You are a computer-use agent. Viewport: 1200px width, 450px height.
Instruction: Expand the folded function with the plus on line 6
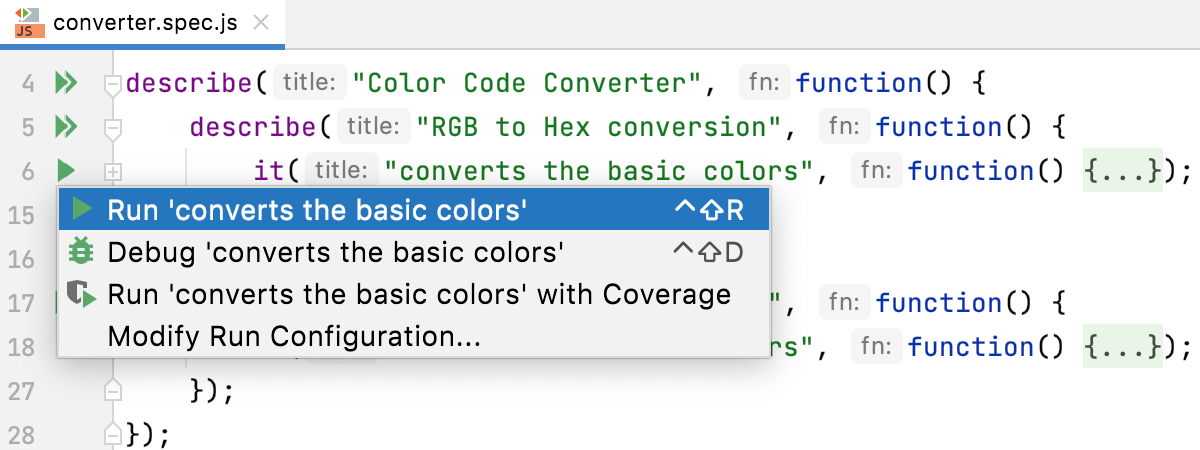113,172
